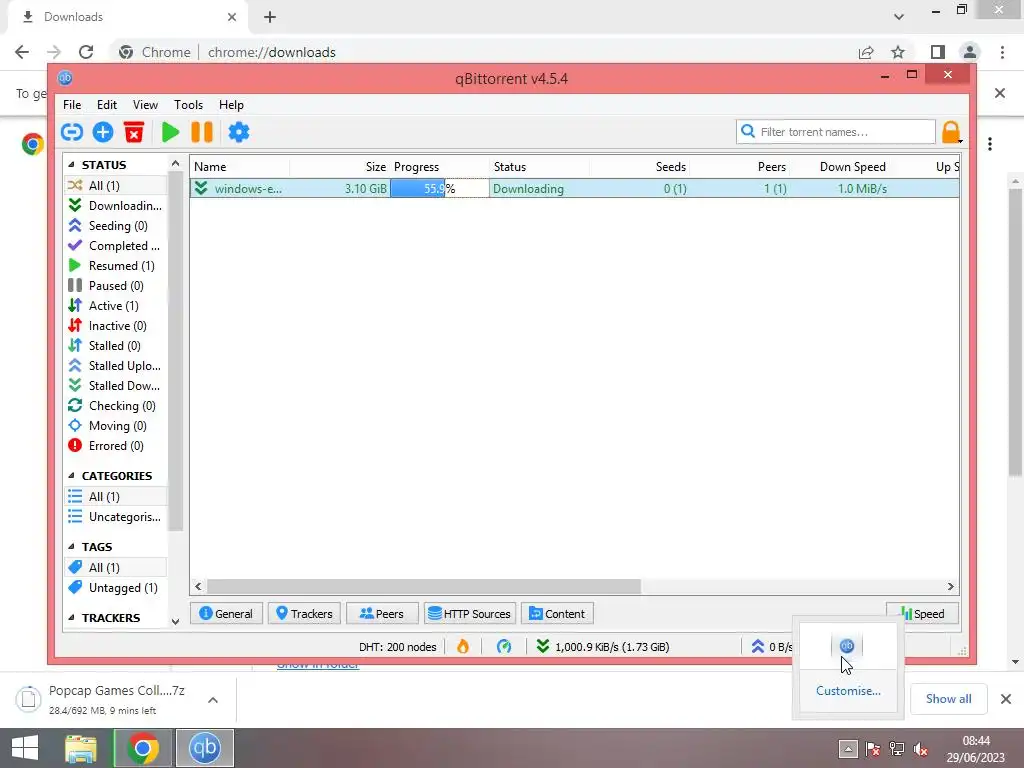The image size is (1024, 768).
Task: Sort torrents by the Size column header
Action: click(x=376, y=167)
